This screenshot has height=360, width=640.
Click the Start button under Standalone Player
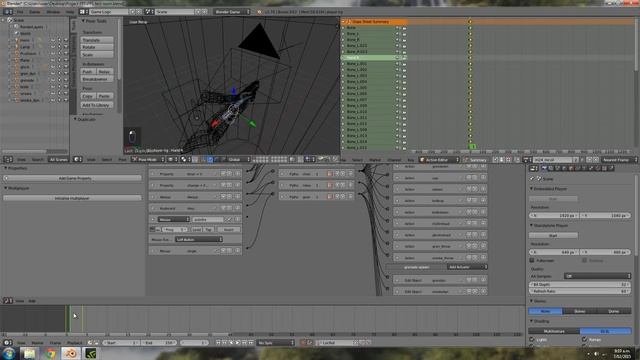[553, 236]
